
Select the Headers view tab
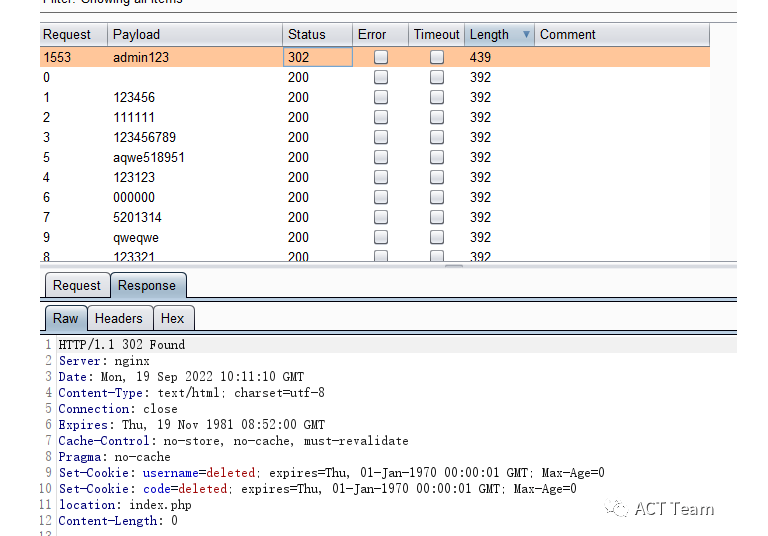(119, 318)
